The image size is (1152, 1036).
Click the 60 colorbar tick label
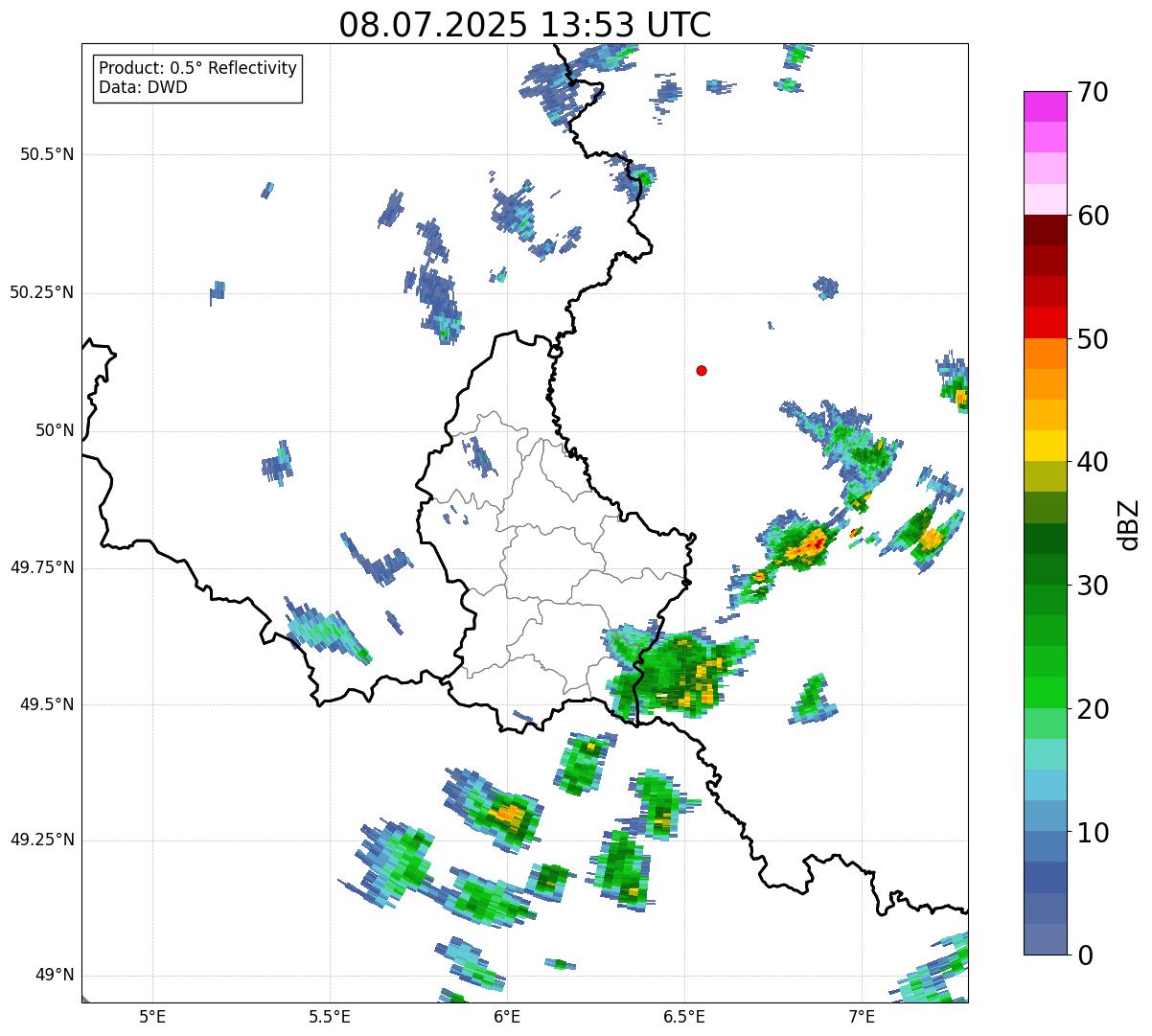[1092, 216]
